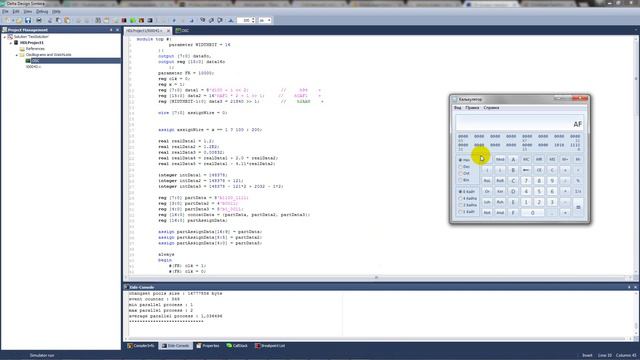
Task: Click the black square toolbar icon
Action: click(x=150, y=20)
